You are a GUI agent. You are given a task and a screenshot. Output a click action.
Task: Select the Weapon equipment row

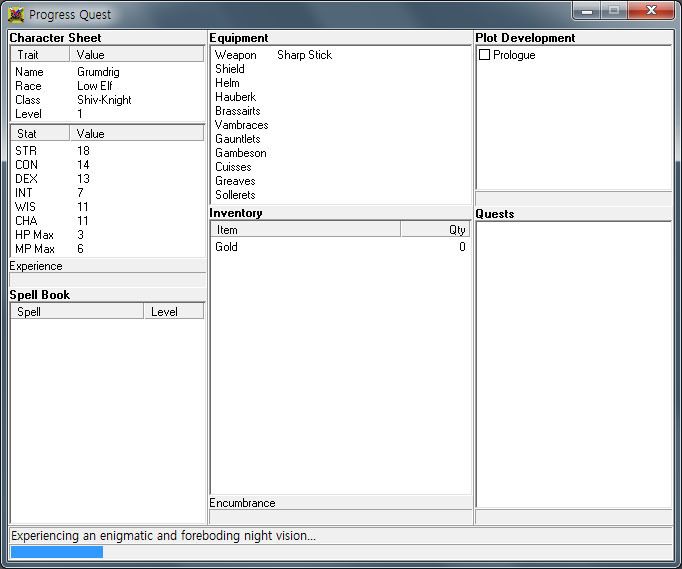coord(341,55)
